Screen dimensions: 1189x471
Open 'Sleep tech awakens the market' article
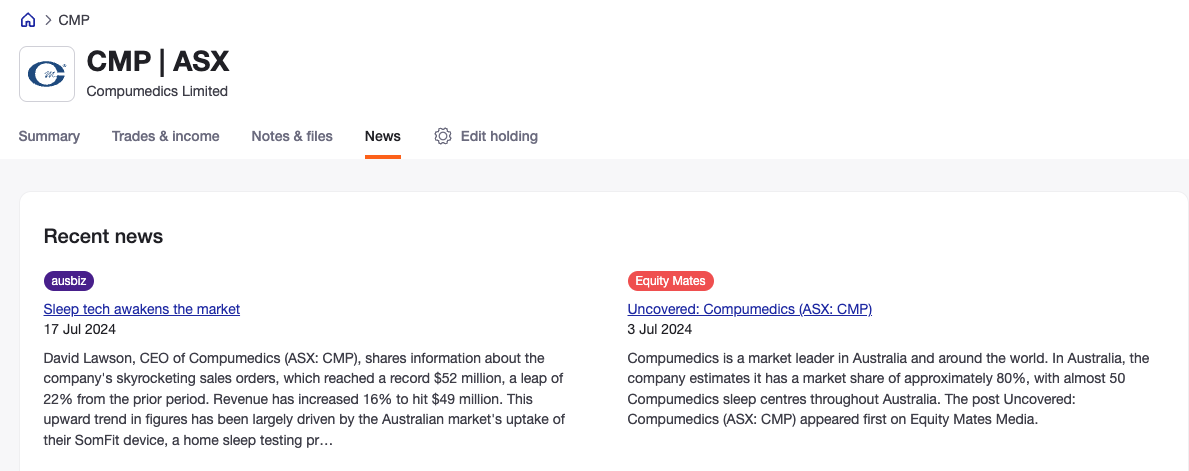coord(142,309)
